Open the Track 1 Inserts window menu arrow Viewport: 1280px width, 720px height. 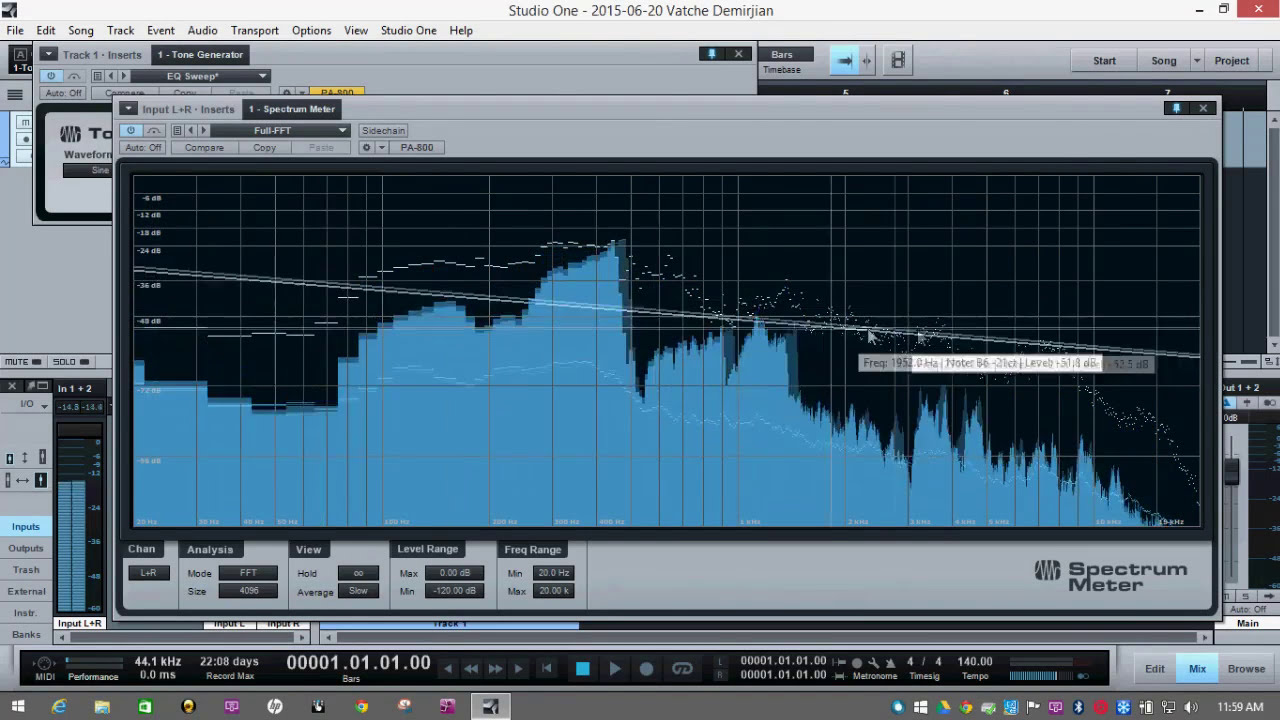click(48, 55)
